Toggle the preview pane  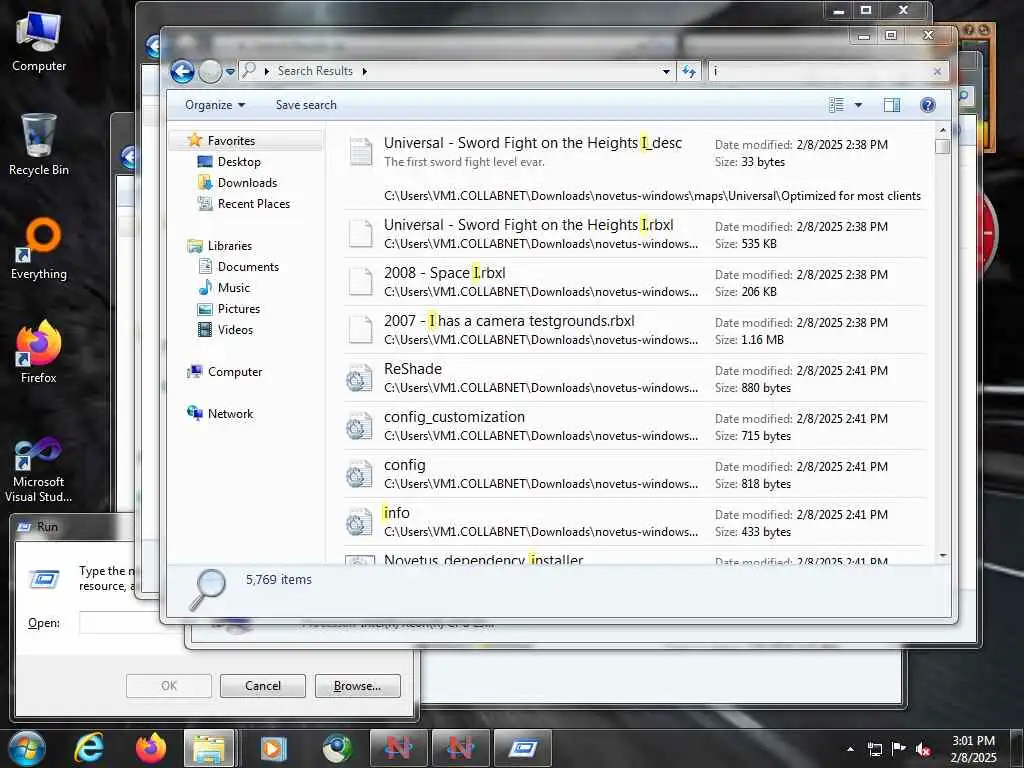point(891,105)
